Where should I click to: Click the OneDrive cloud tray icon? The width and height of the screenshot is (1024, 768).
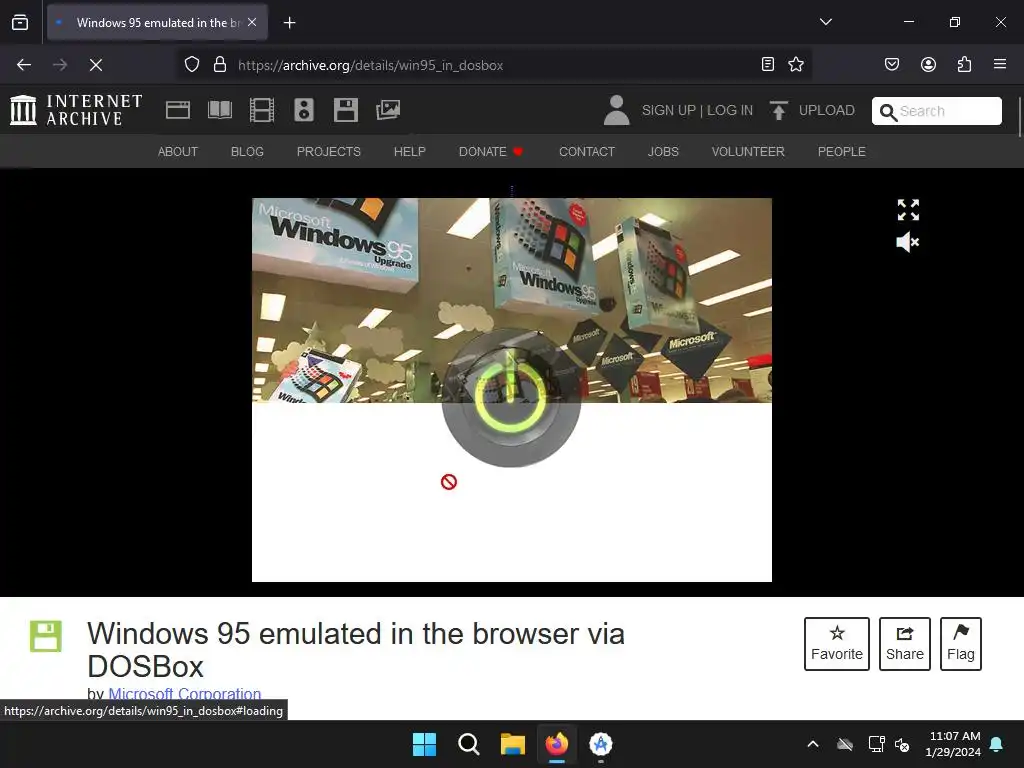(x=845, y=744)
